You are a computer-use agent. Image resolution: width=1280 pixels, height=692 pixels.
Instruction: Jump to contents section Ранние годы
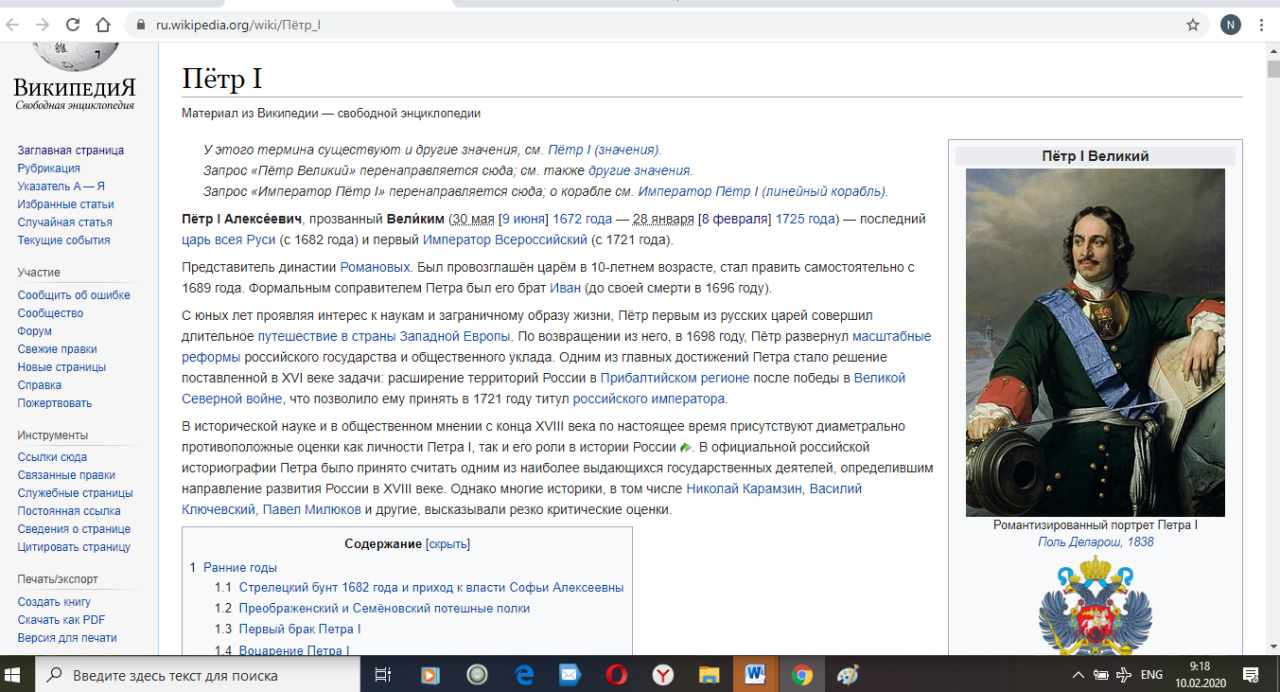tap(240, 567)
